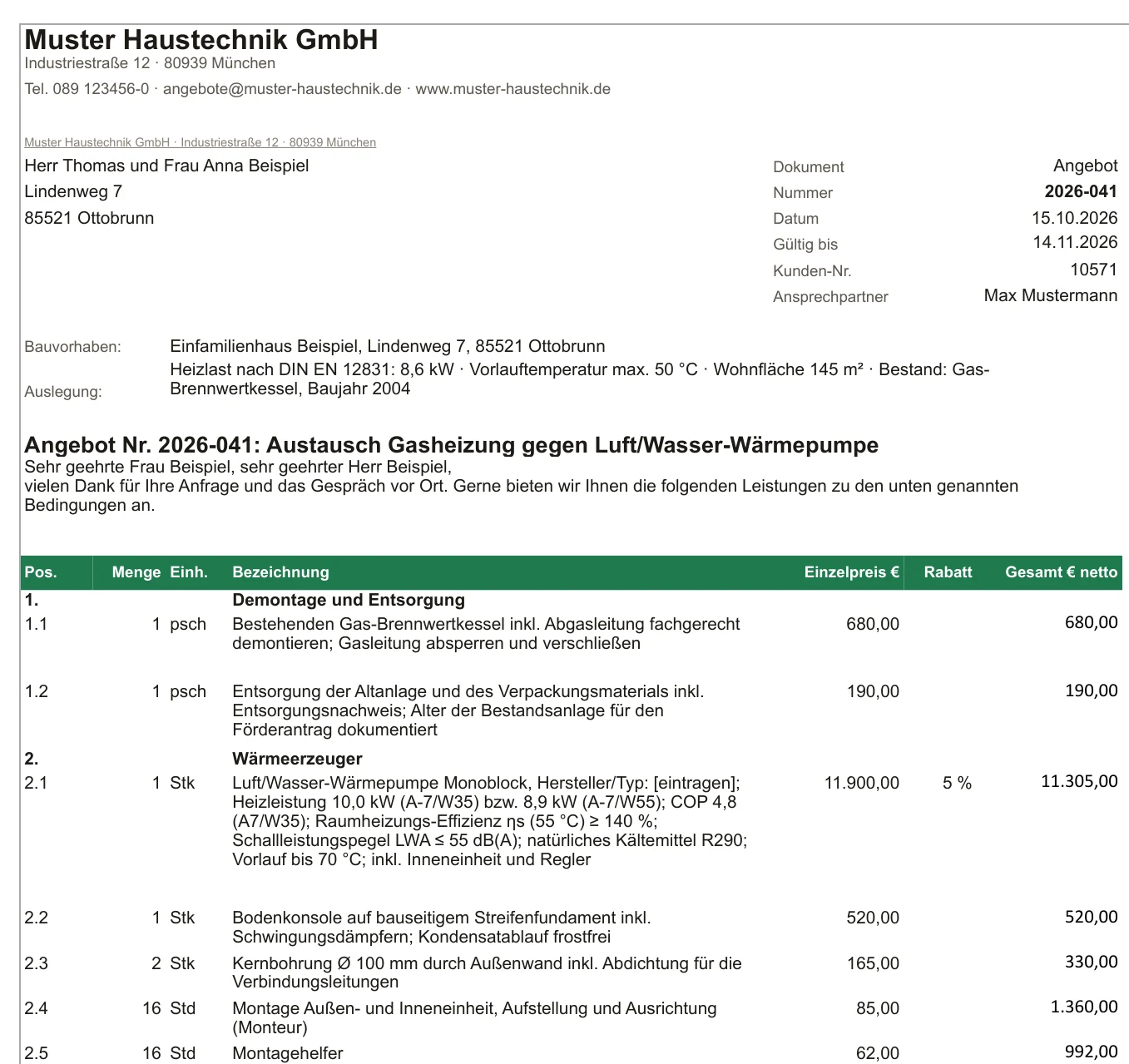This screenshot has width=1129, height=1064.
Task: Click the unit price "85,00" in row 2.4
Action: pos(878,1008)
